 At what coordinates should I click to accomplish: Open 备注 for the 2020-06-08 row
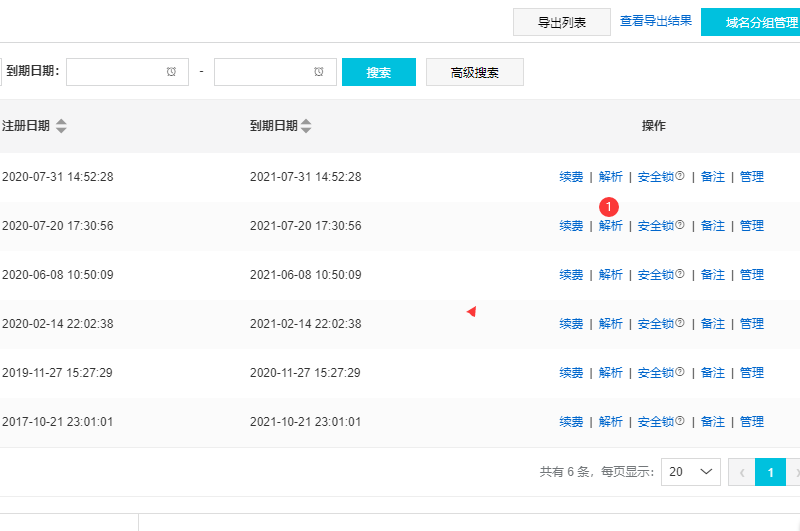[x=713, y=275]
